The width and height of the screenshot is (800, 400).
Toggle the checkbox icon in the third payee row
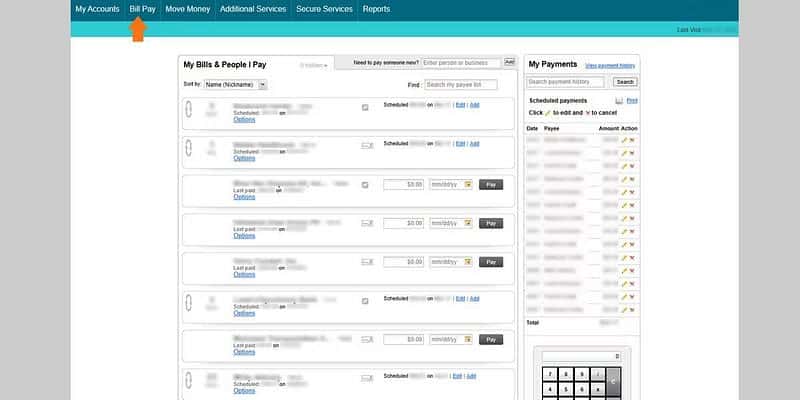(x=366, y=184)
